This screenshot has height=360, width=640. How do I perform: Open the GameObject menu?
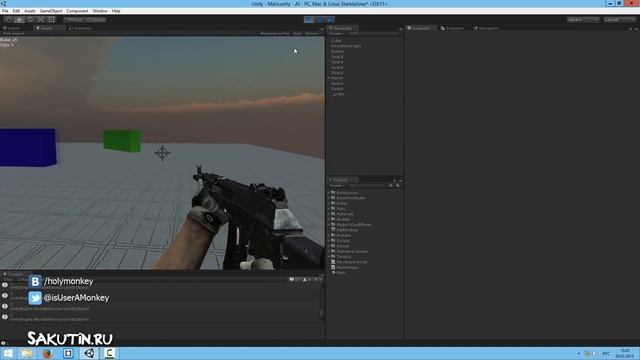51,11
